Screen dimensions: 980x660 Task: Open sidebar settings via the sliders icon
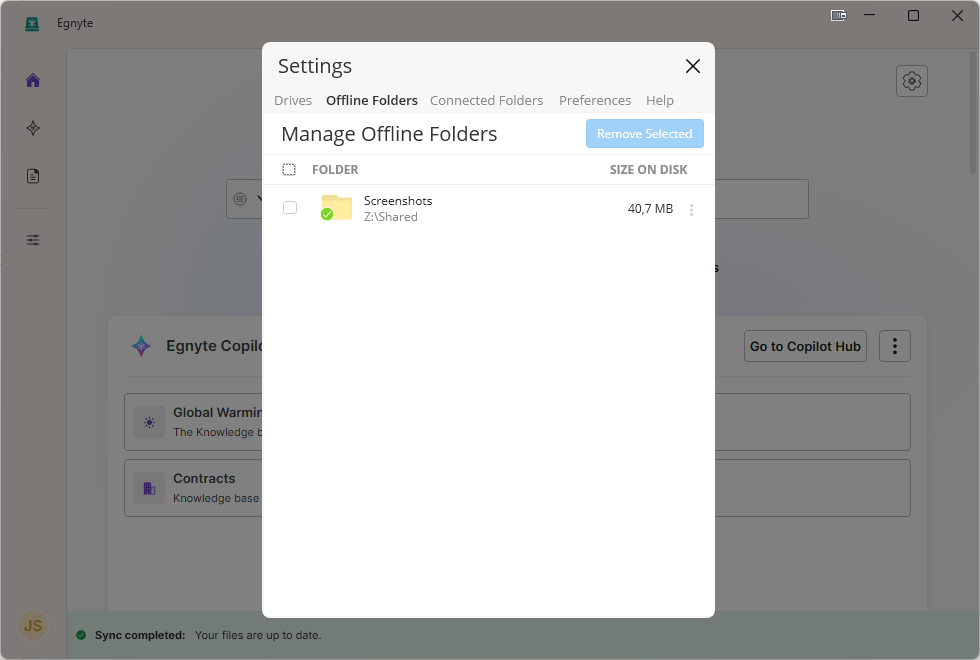click(32, 240)
